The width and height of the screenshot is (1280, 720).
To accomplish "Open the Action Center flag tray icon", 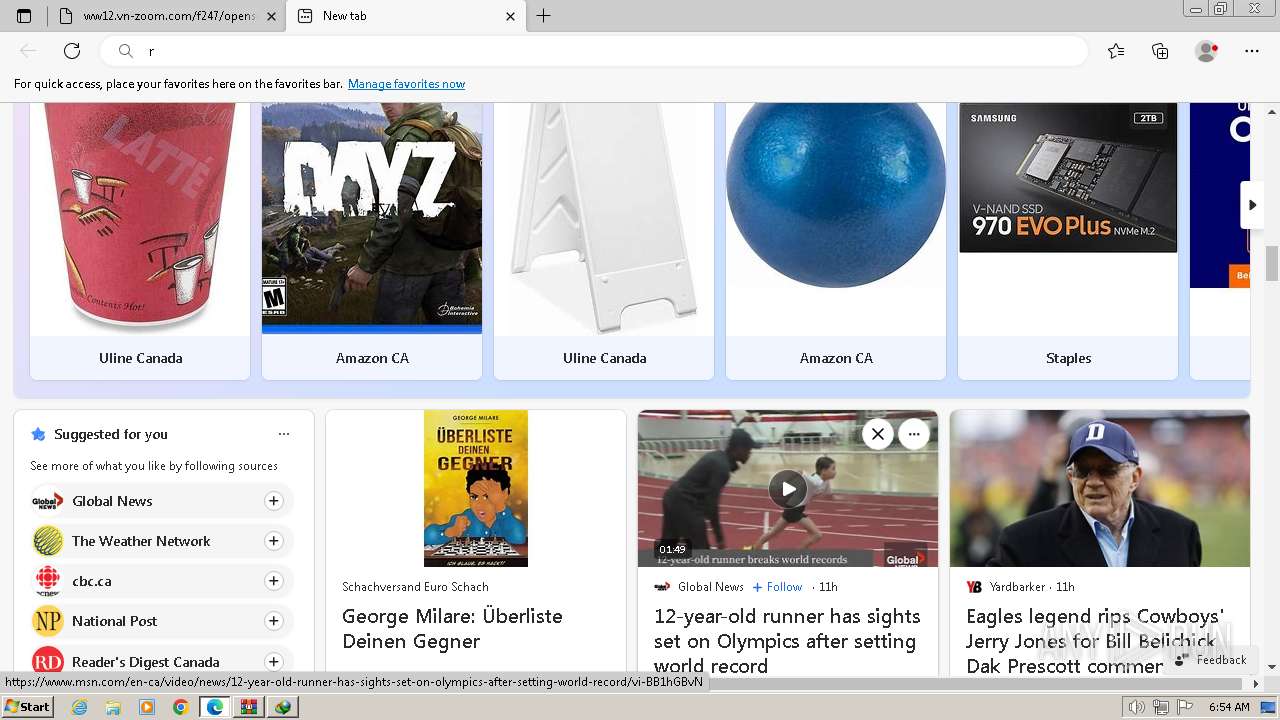I will (1185, 707).
